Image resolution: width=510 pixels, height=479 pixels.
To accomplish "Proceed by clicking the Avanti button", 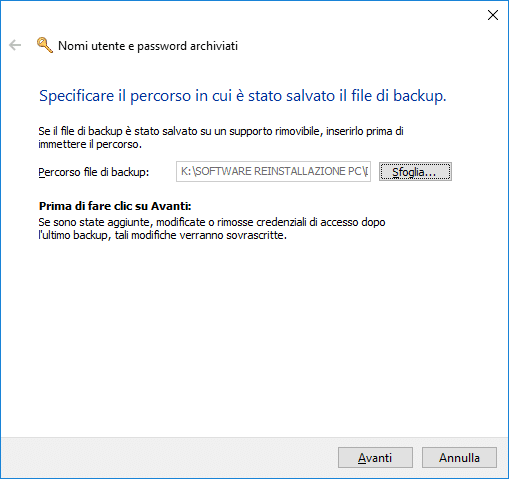I will (x=375, y=457).
